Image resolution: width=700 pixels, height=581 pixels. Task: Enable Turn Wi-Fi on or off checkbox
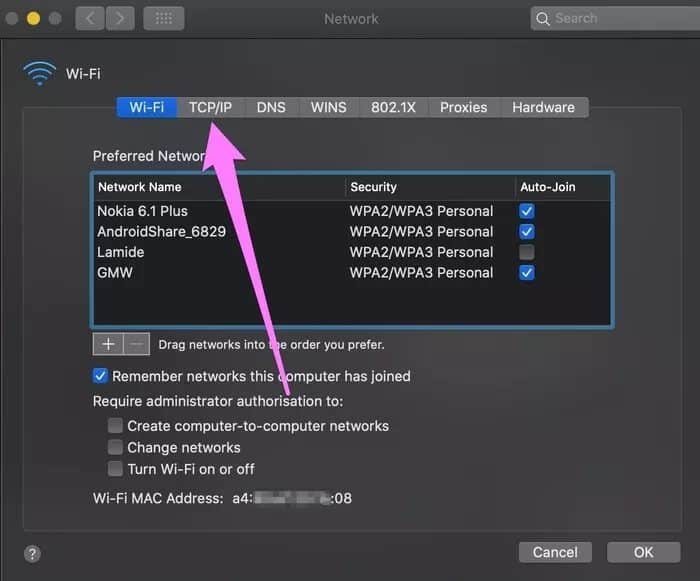pos(115,469)
